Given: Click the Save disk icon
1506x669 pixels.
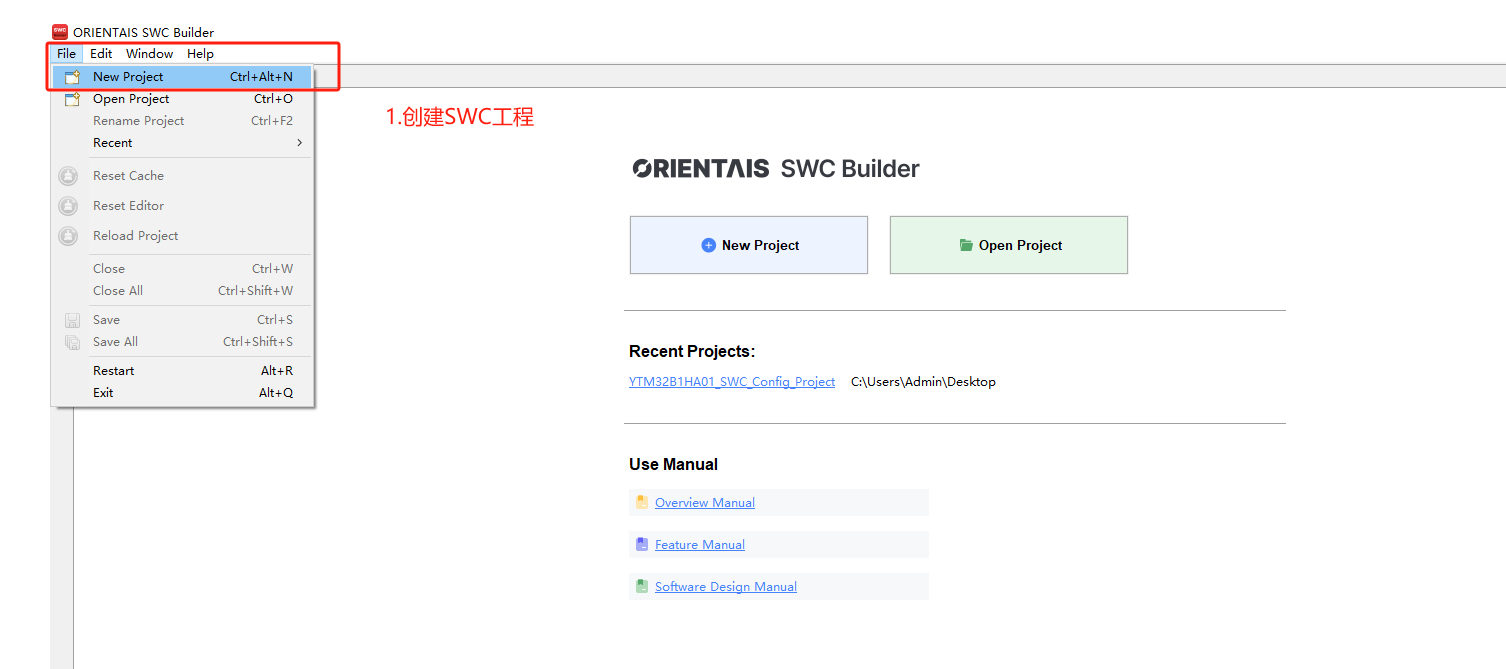Looking at the screenshot, I should coord(72,320).
